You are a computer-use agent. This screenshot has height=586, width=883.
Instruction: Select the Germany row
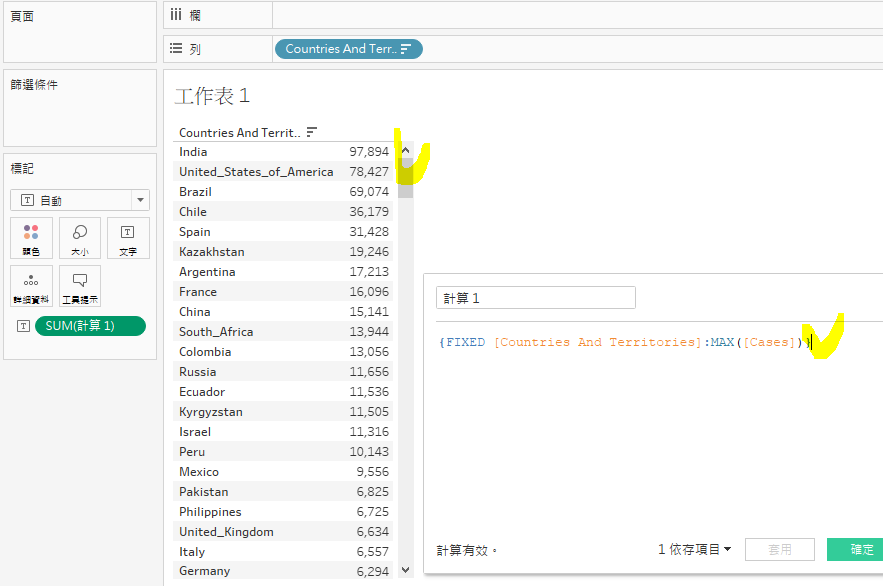pyautogui.click(x=283, y=571)
